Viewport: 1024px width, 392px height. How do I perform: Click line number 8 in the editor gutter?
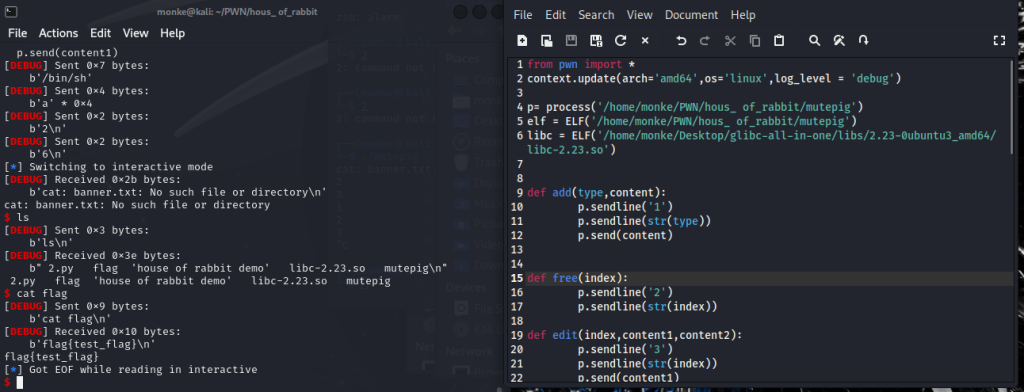[519, 178]
